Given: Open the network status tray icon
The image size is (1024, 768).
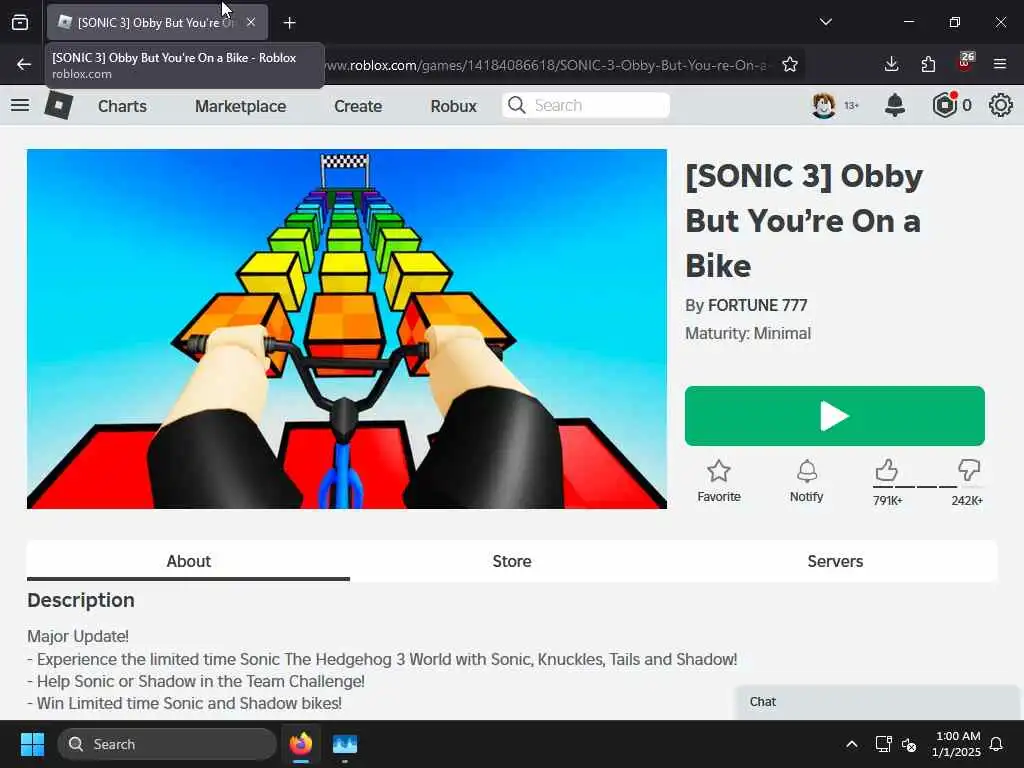Looking at the screenshot, I should click(x=883, y=744).
